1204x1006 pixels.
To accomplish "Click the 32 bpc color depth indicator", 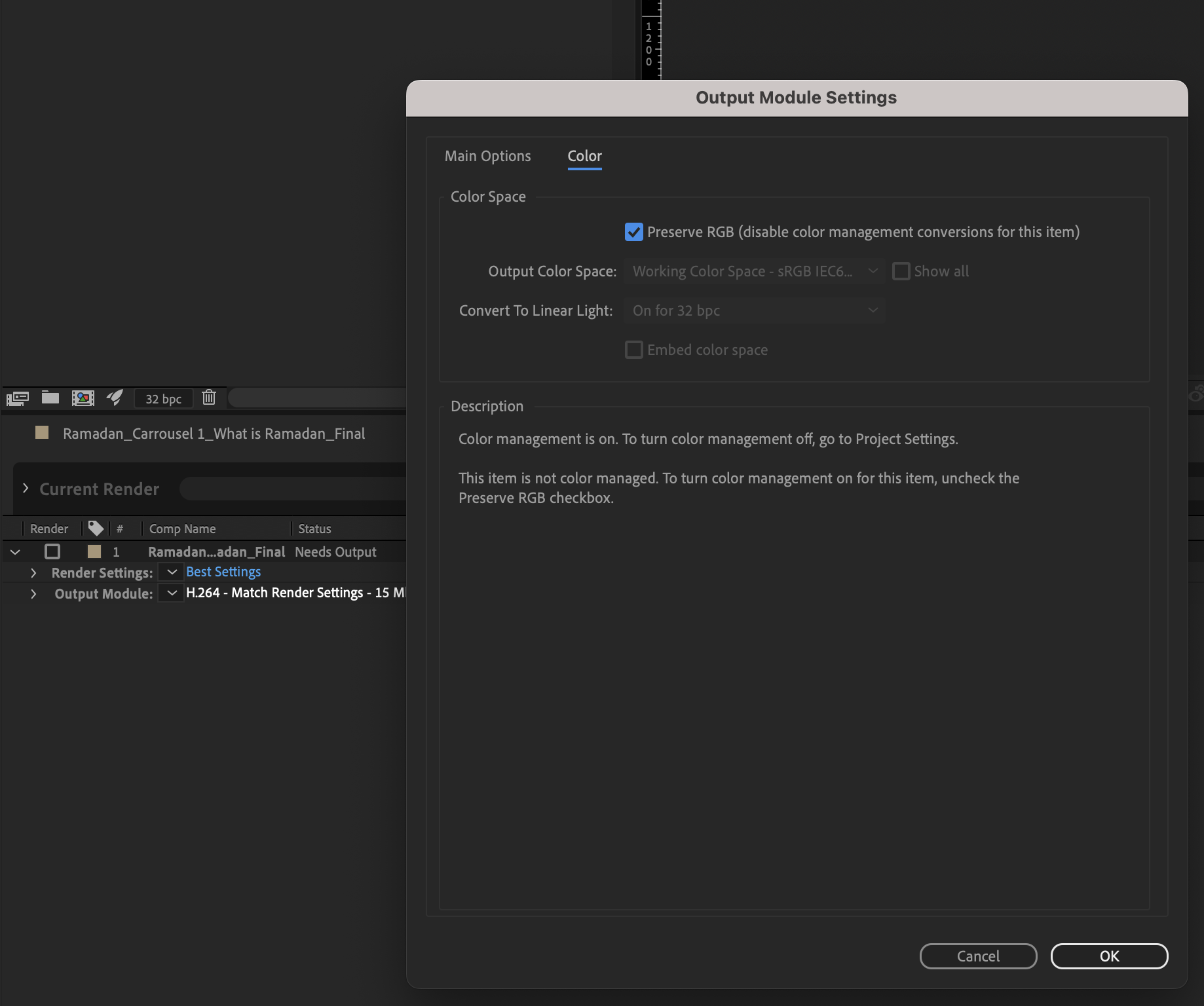I will point(163,398).
